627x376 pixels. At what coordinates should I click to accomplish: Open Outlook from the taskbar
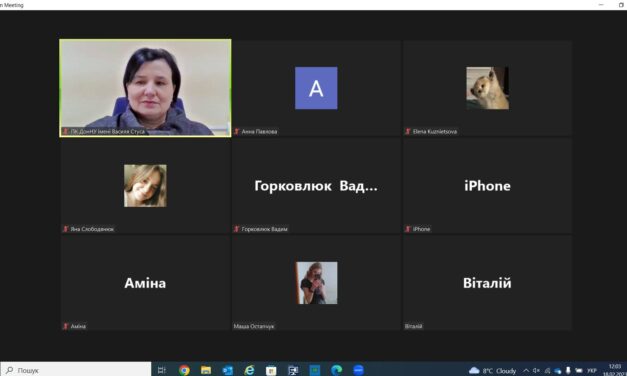point(228,370)
